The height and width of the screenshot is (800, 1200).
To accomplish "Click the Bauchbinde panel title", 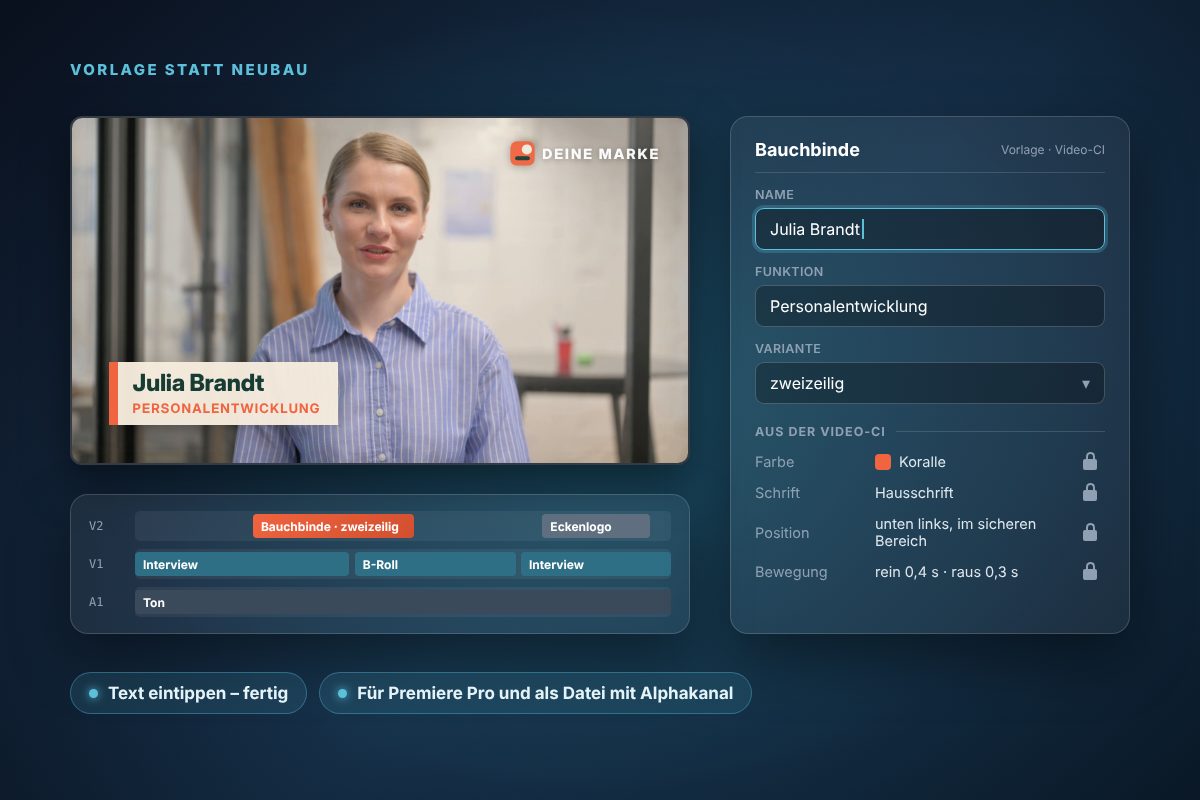I will [807, 150].
